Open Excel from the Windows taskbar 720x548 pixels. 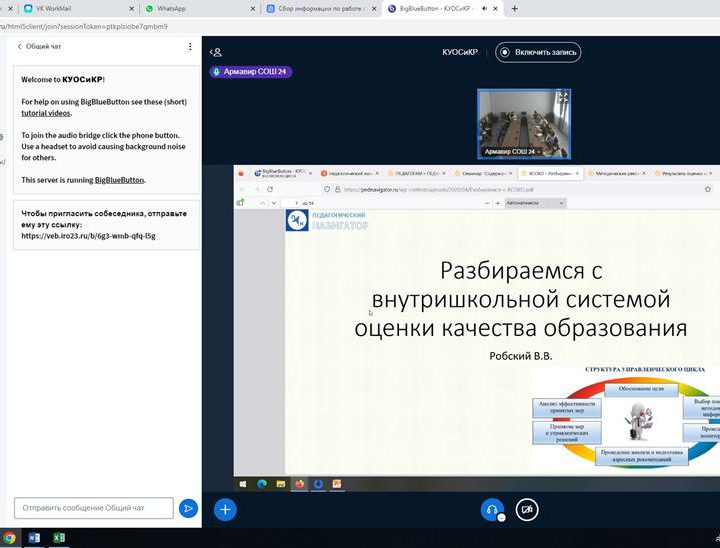click(59, 538)
